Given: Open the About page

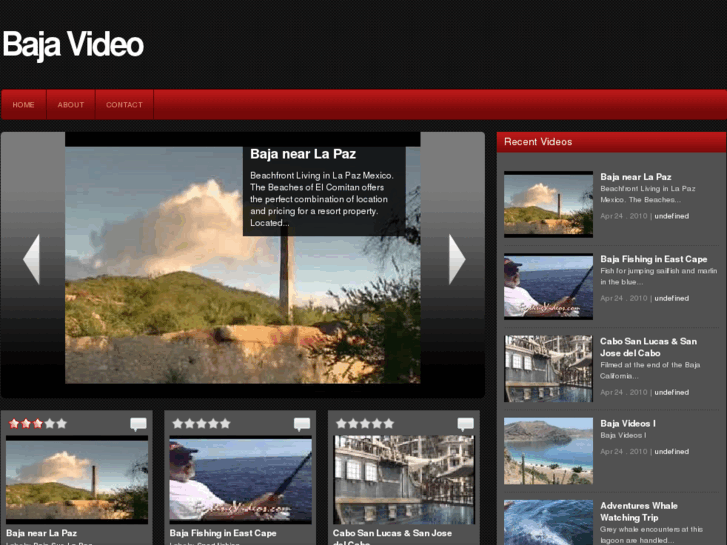Looking at the screenshot, I should point(71,105).
